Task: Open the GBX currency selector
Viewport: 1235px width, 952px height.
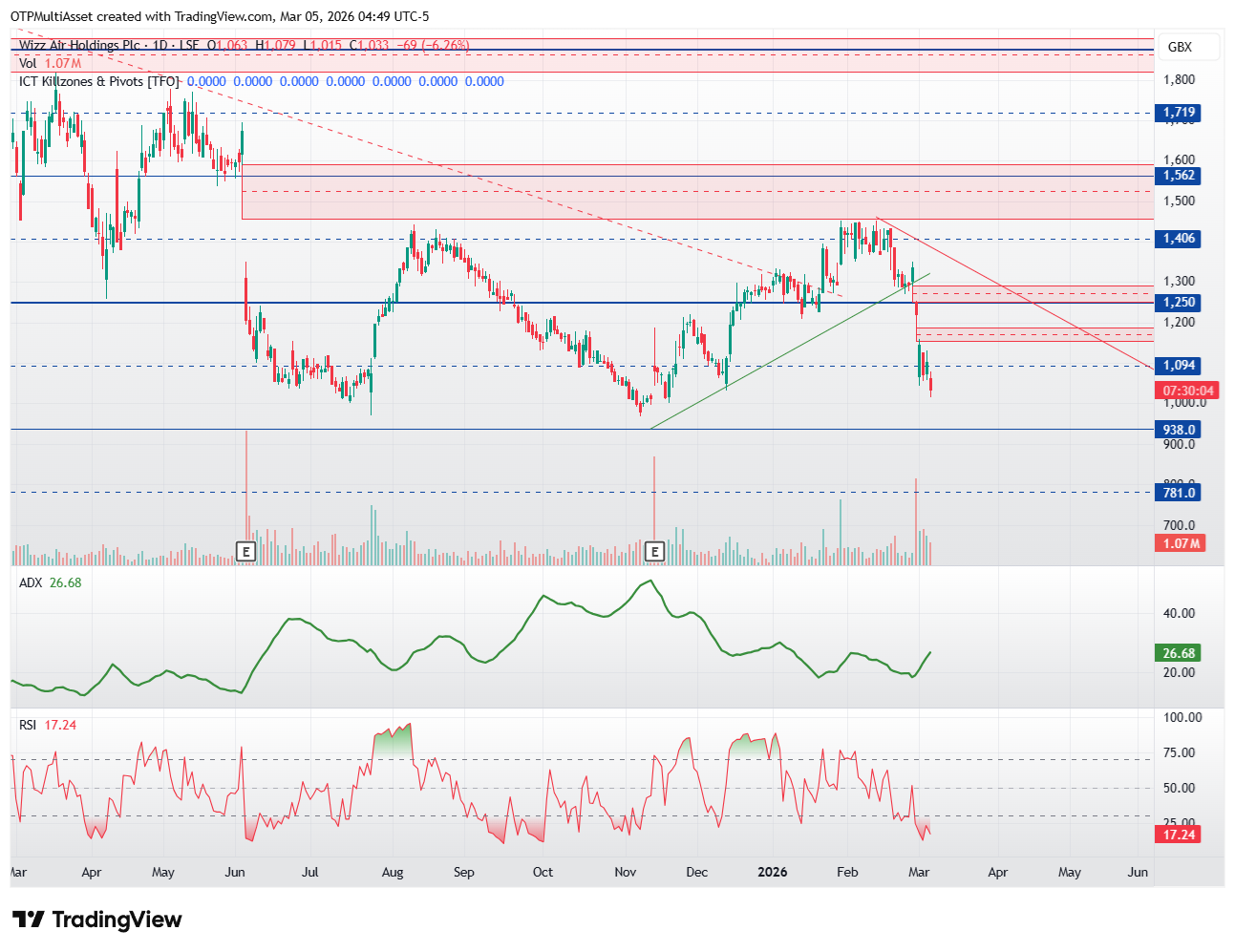Action: coord(1179,47)
